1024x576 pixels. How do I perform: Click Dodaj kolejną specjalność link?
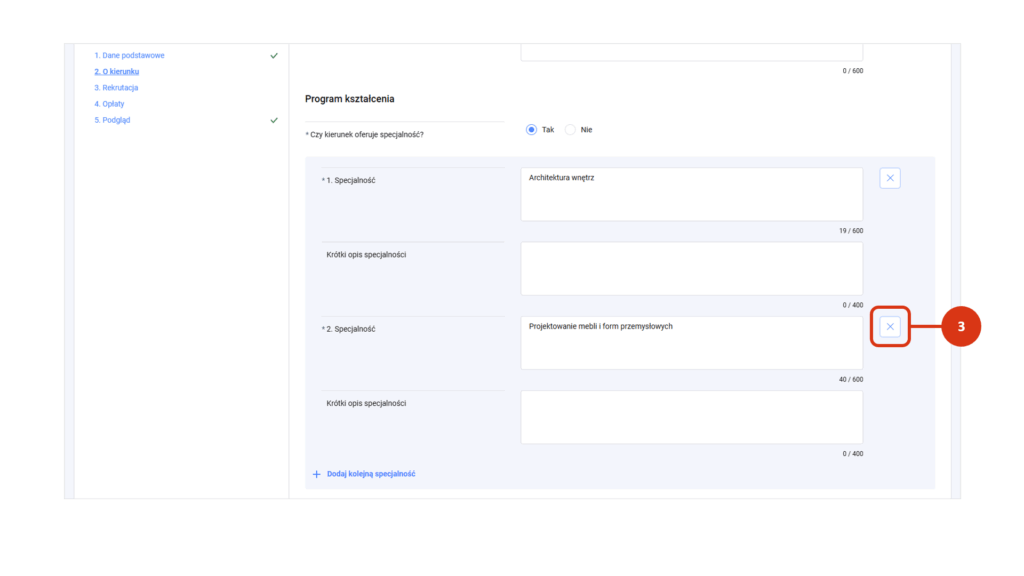[370, 474]
